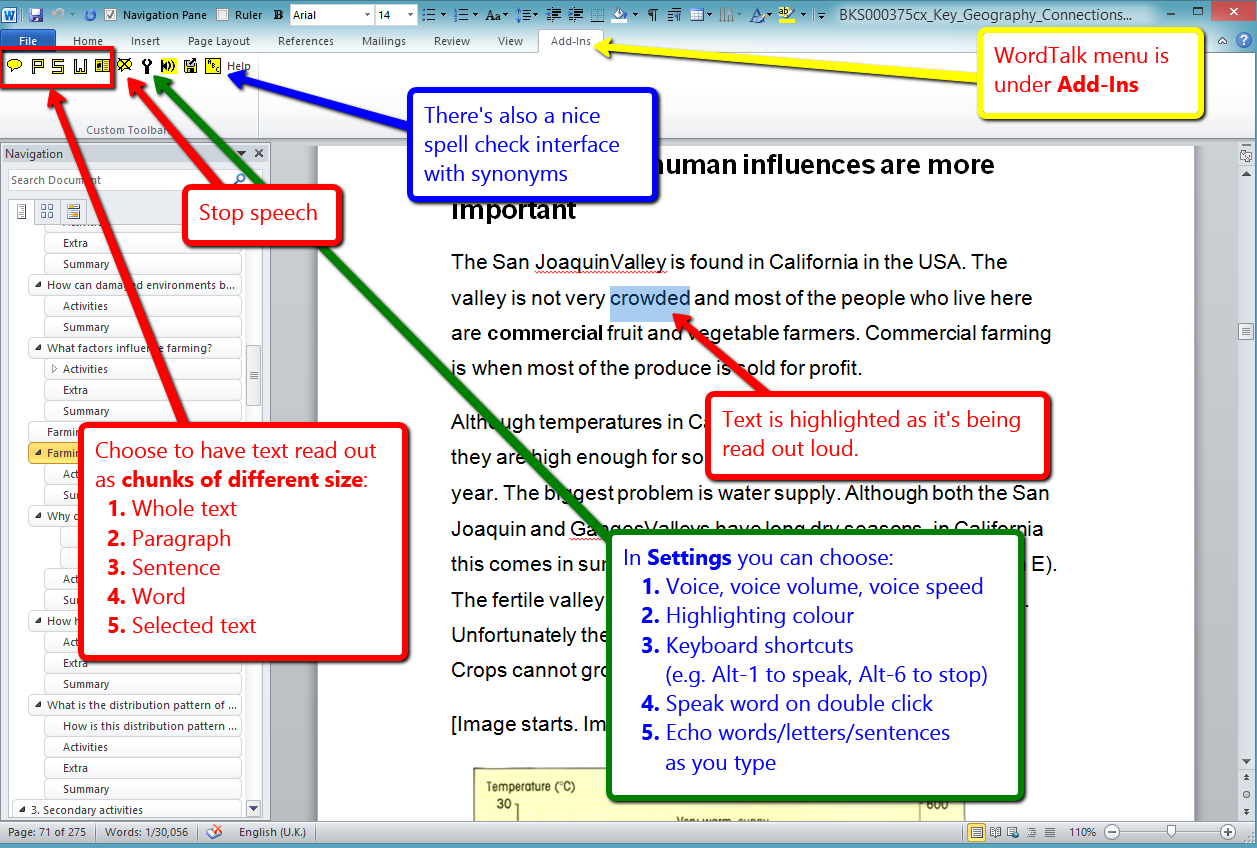1257x848 pixels.
Task: Collapse 'What factors influence farming?' heading
Action: [39, 348]
